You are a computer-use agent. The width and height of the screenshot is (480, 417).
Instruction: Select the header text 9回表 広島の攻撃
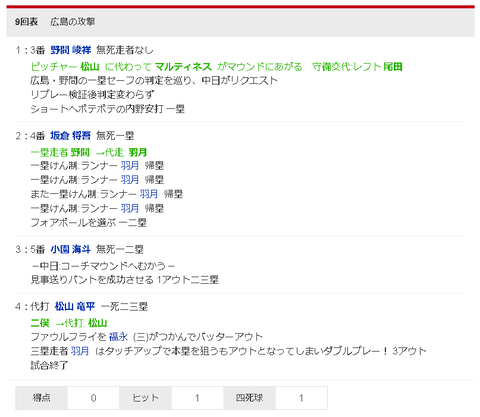click(x=55, y=22)
